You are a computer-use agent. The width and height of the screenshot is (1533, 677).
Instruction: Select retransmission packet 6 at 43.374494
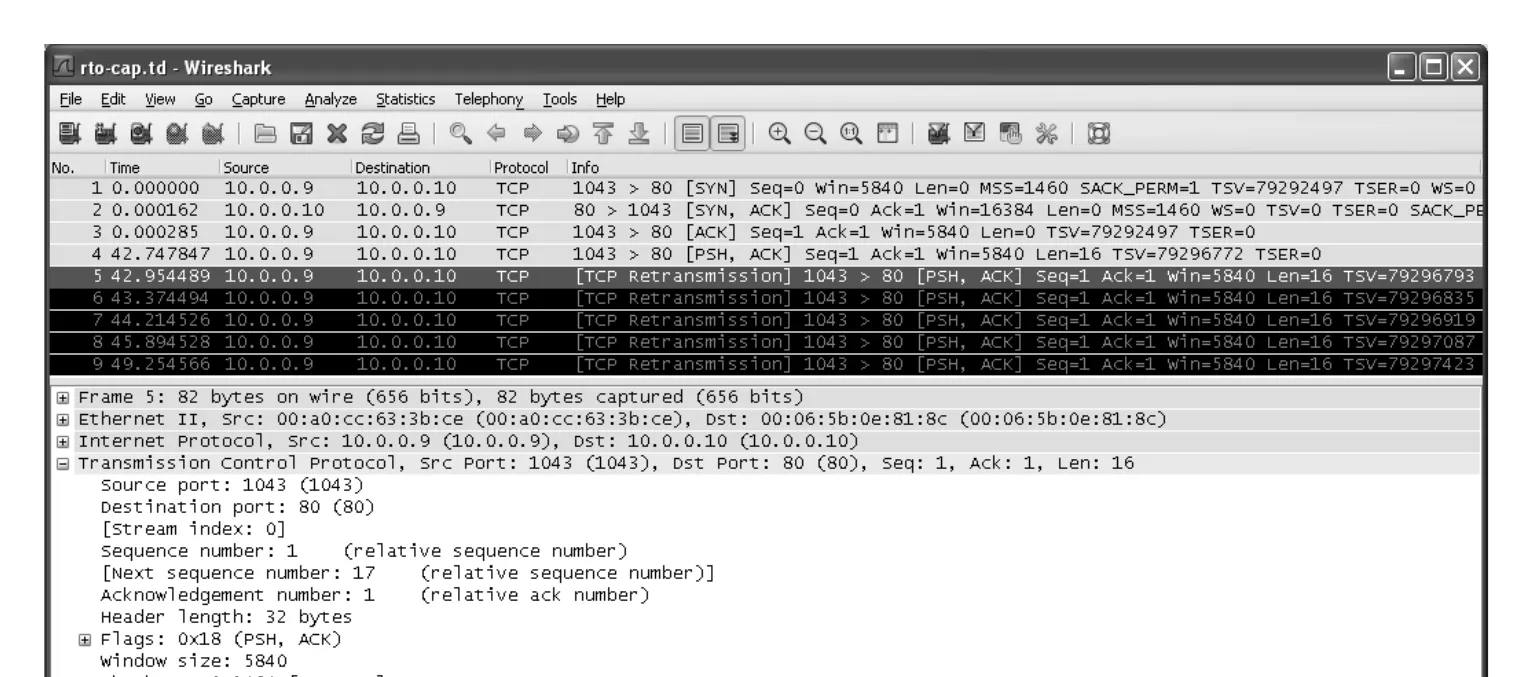(x=766, y=297)
